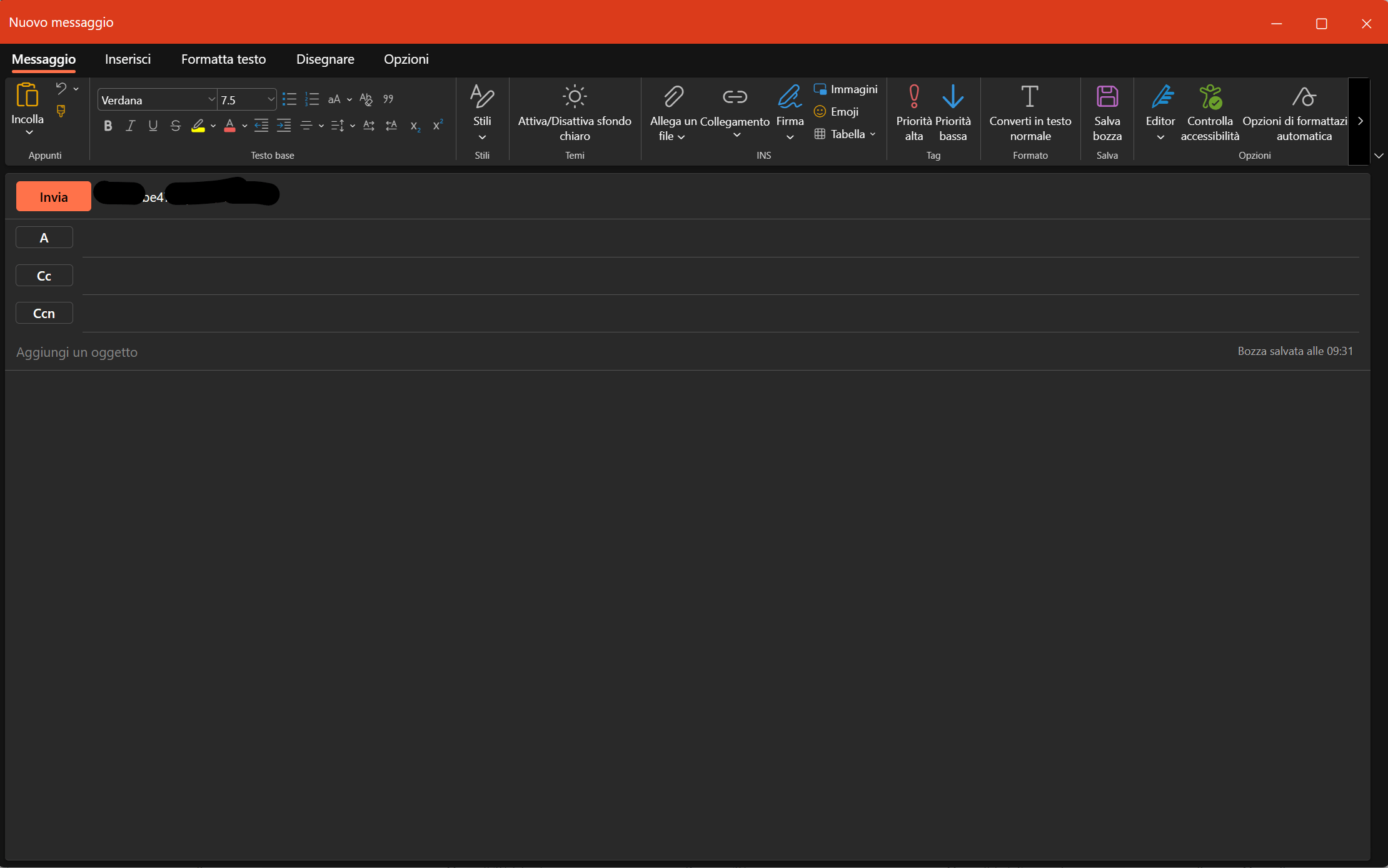Set Priorità bassa importance
Viewport: 1388px width, 868px height.
pyautogui.click(x=953, y=113)
